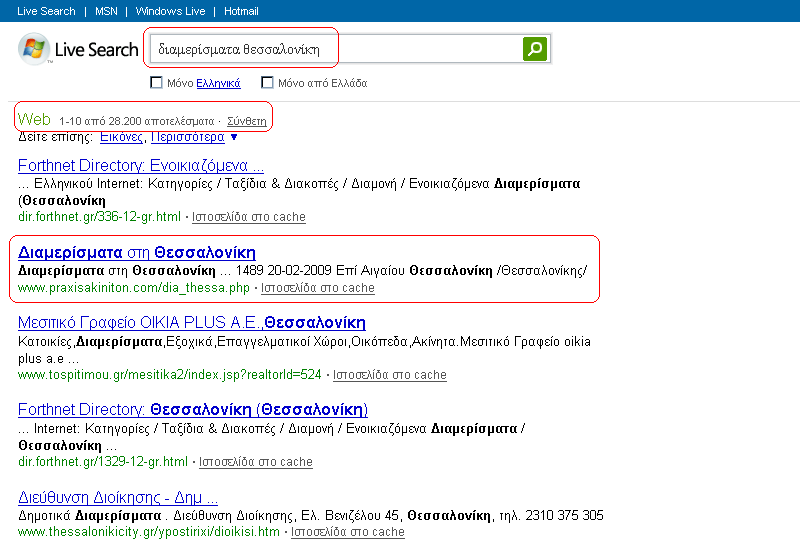800x559 pixels.
Task: Open the Σύνθετη advanced search link
Action: (x=247, y=121)
